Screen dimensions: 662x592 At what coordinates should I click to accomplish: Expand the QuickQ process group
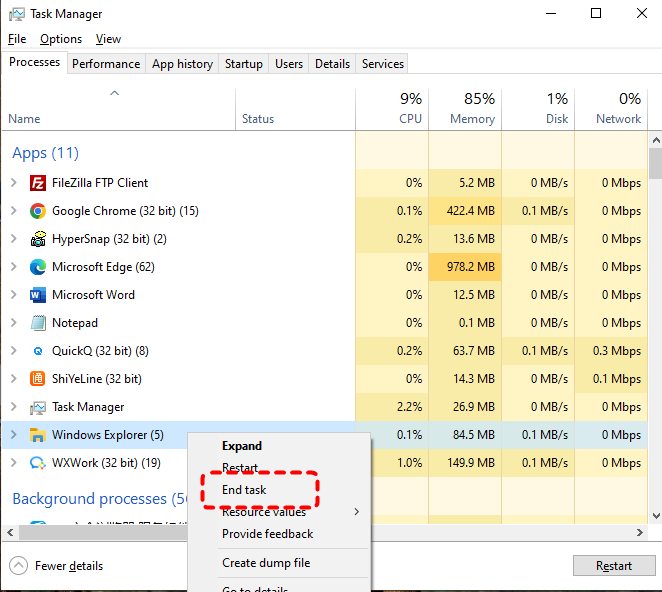click(x=14, y=351)
